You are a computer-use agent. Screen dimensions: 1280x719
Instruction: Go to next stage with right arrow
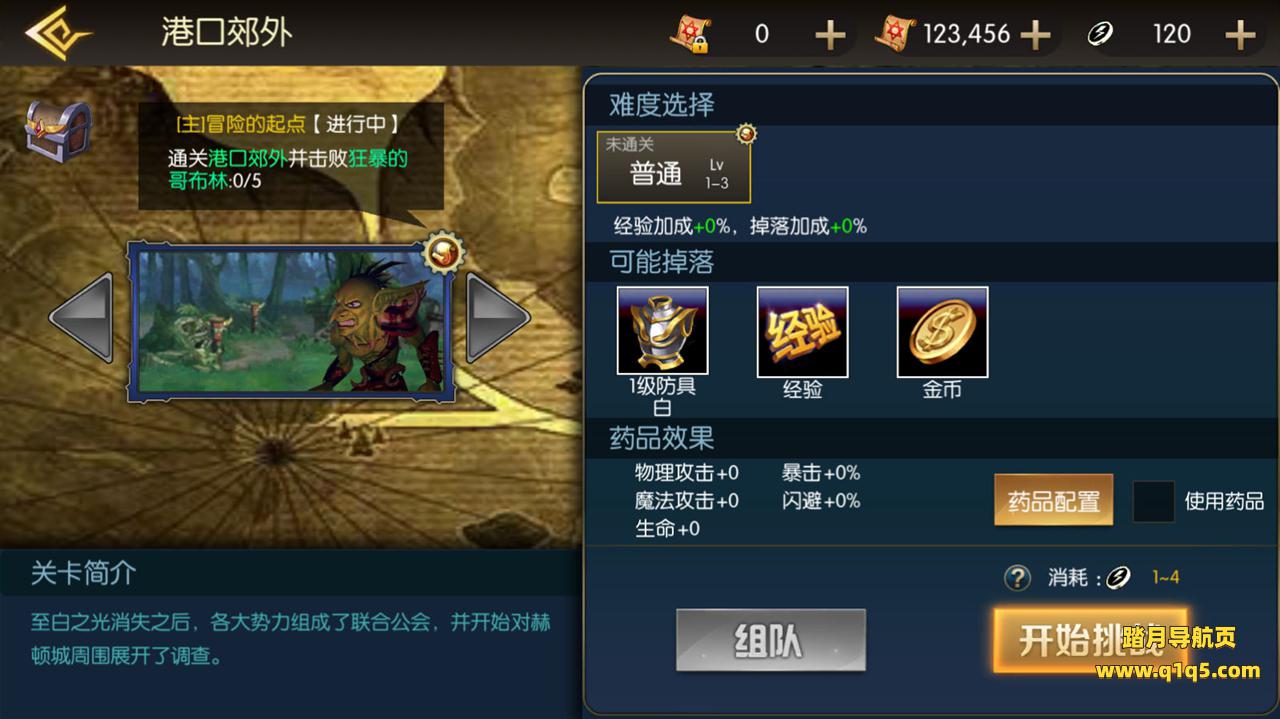click(497, 317)
